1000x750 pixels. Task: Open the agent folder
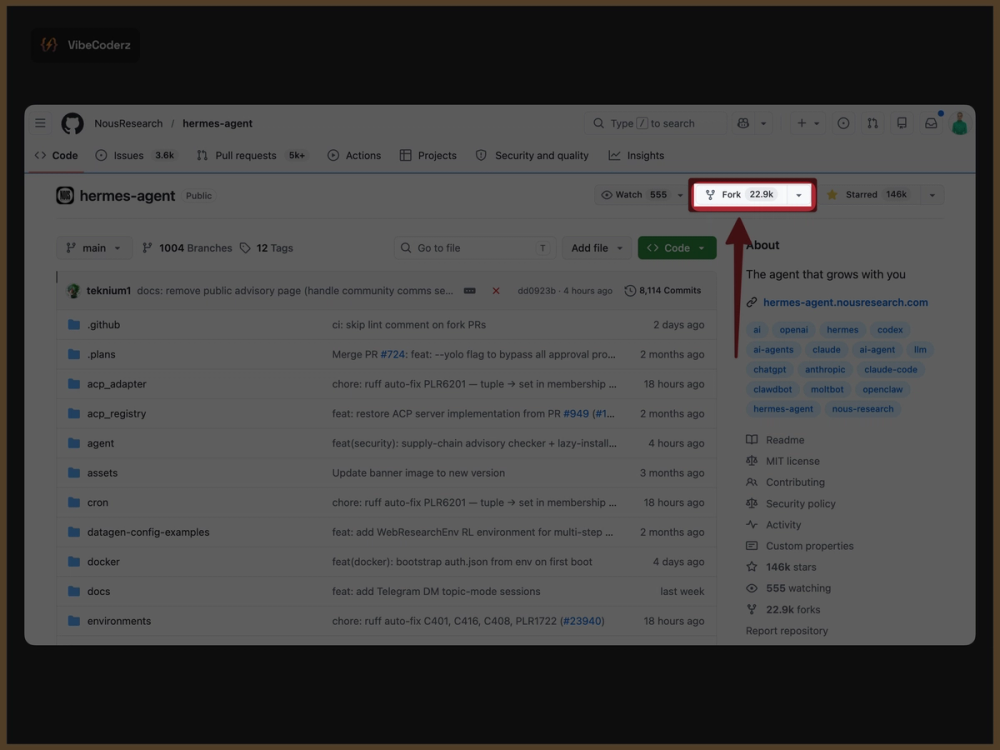pos(101,443)
